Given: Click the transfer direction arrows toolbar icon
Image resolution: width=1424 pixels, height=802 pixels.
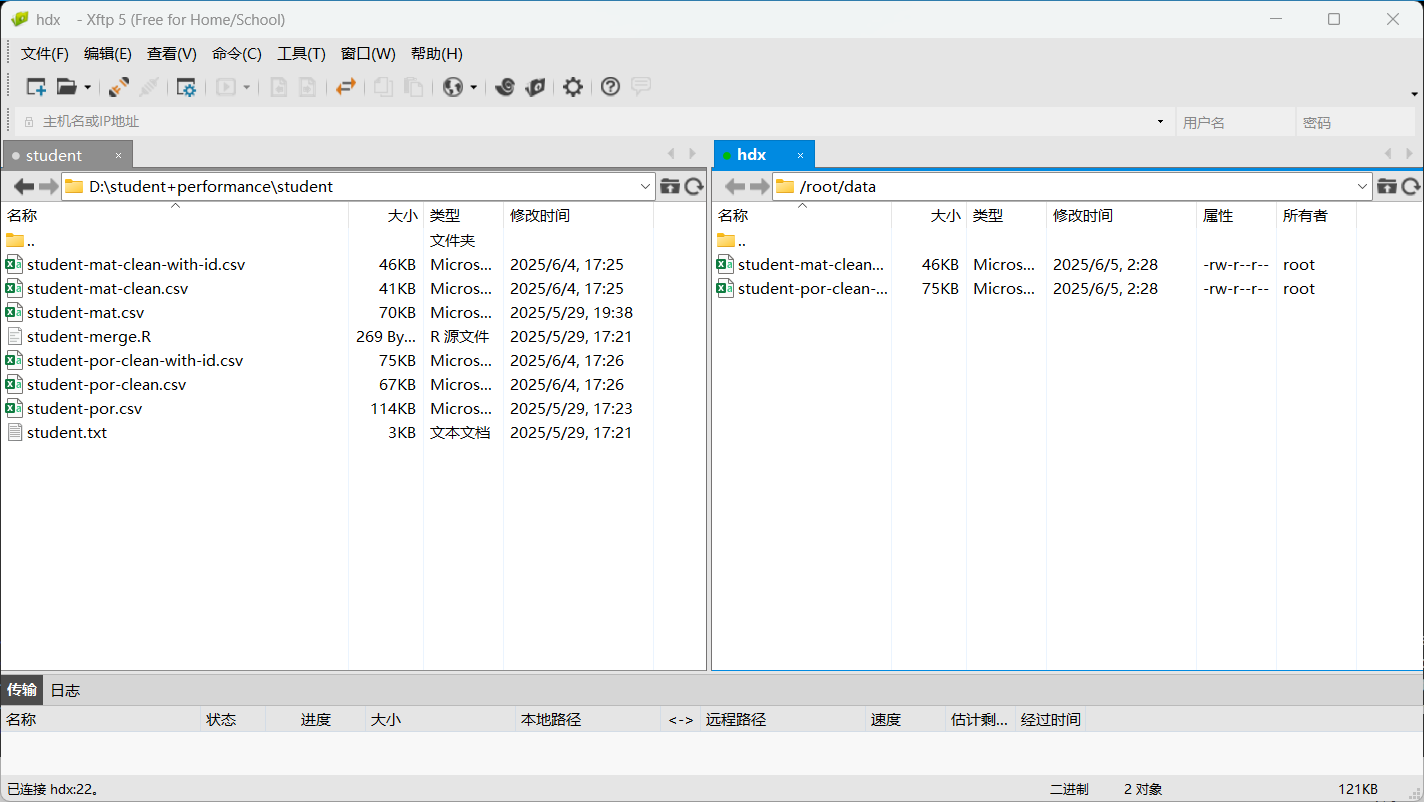Looking at the screenshot, I should (x=347, y=87).
